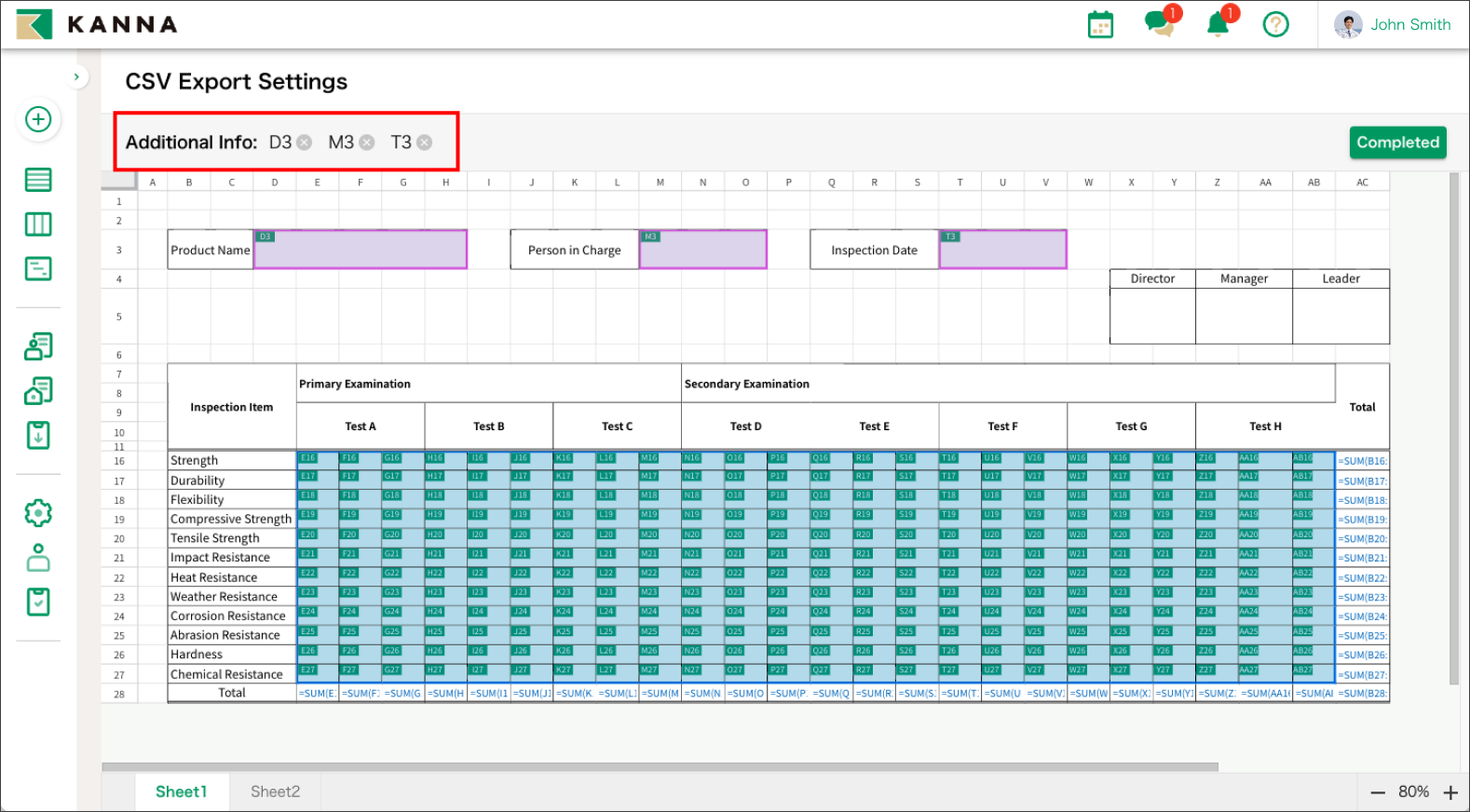Increase zoom with the plus button
Screen dimensions: 1470x812
pos(1450,792)
